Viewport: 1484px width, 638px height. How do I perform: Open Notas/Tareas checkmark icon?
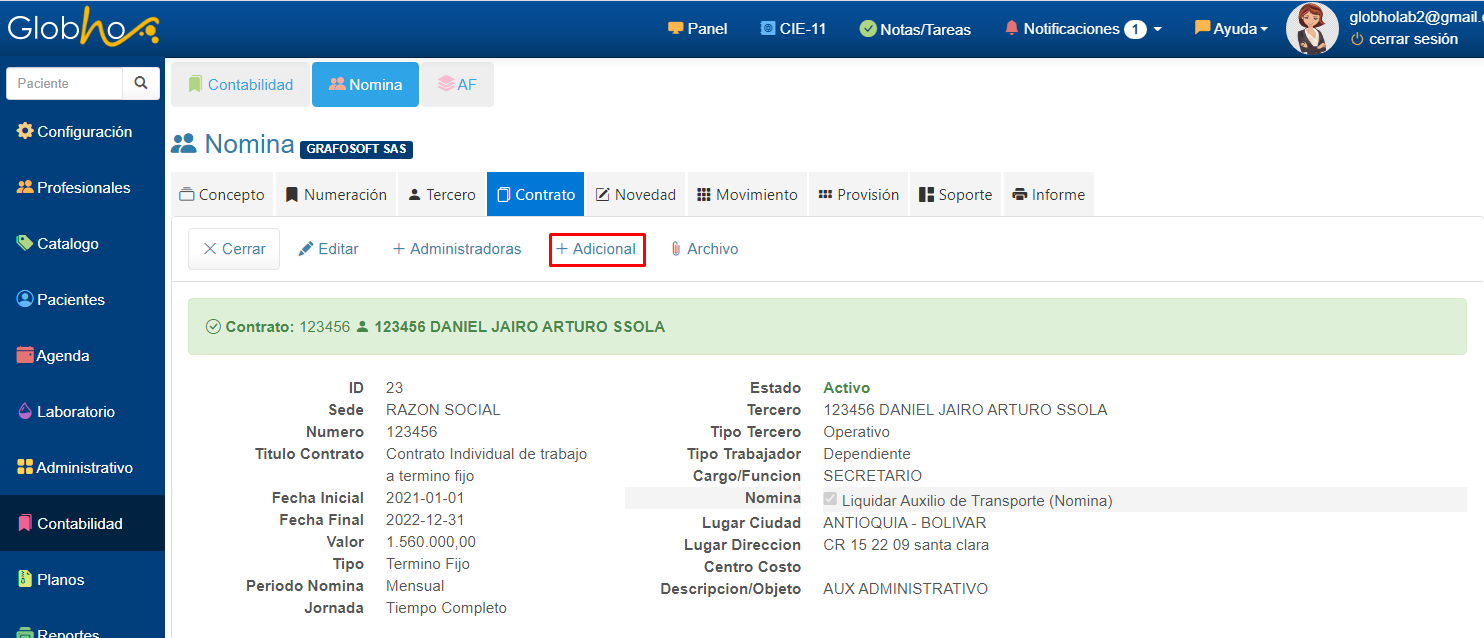pyautogui.click(x=868, y=29)
